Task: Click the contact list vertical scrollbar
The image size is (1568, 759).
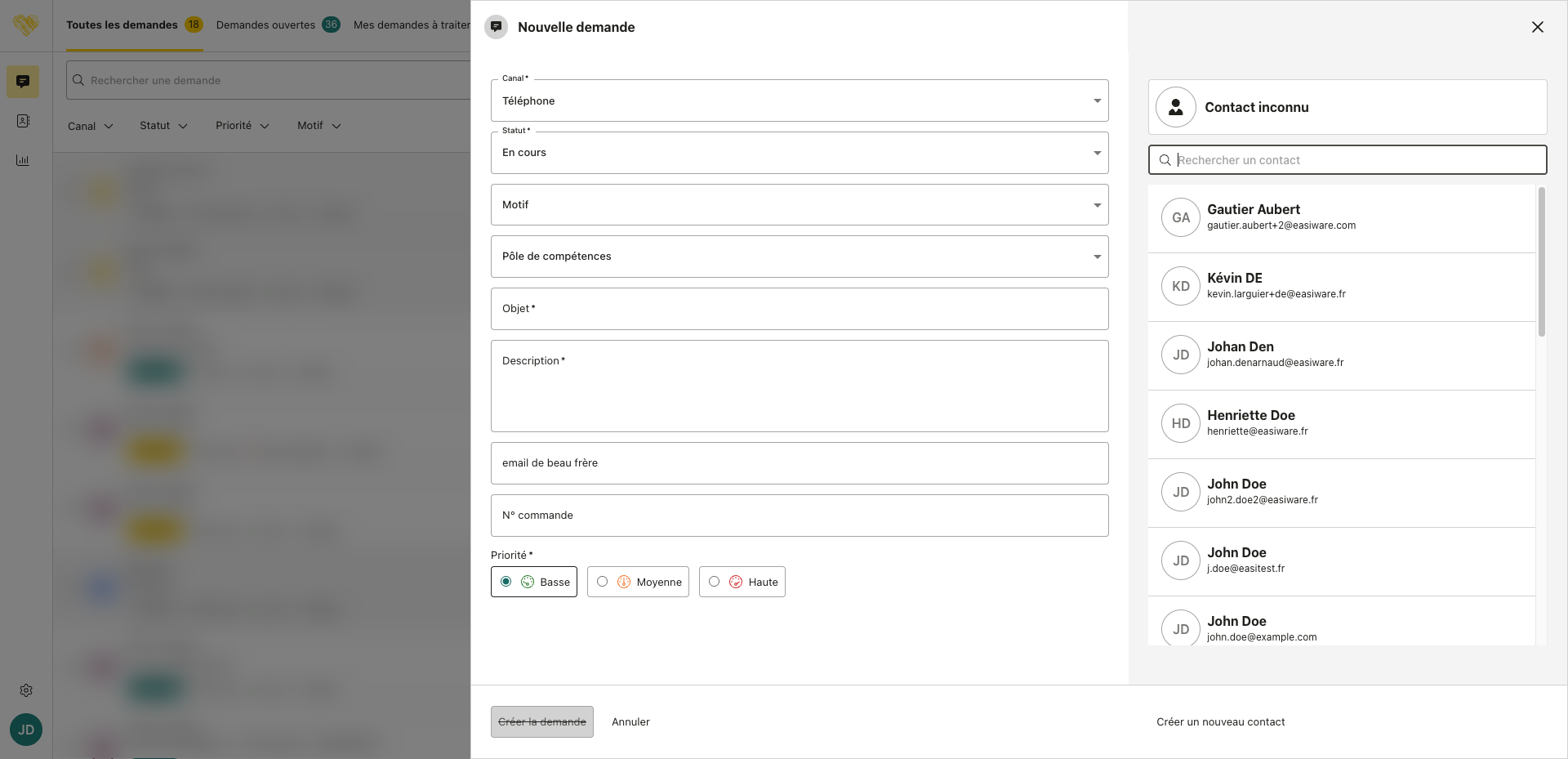Action: [1541, 261]
